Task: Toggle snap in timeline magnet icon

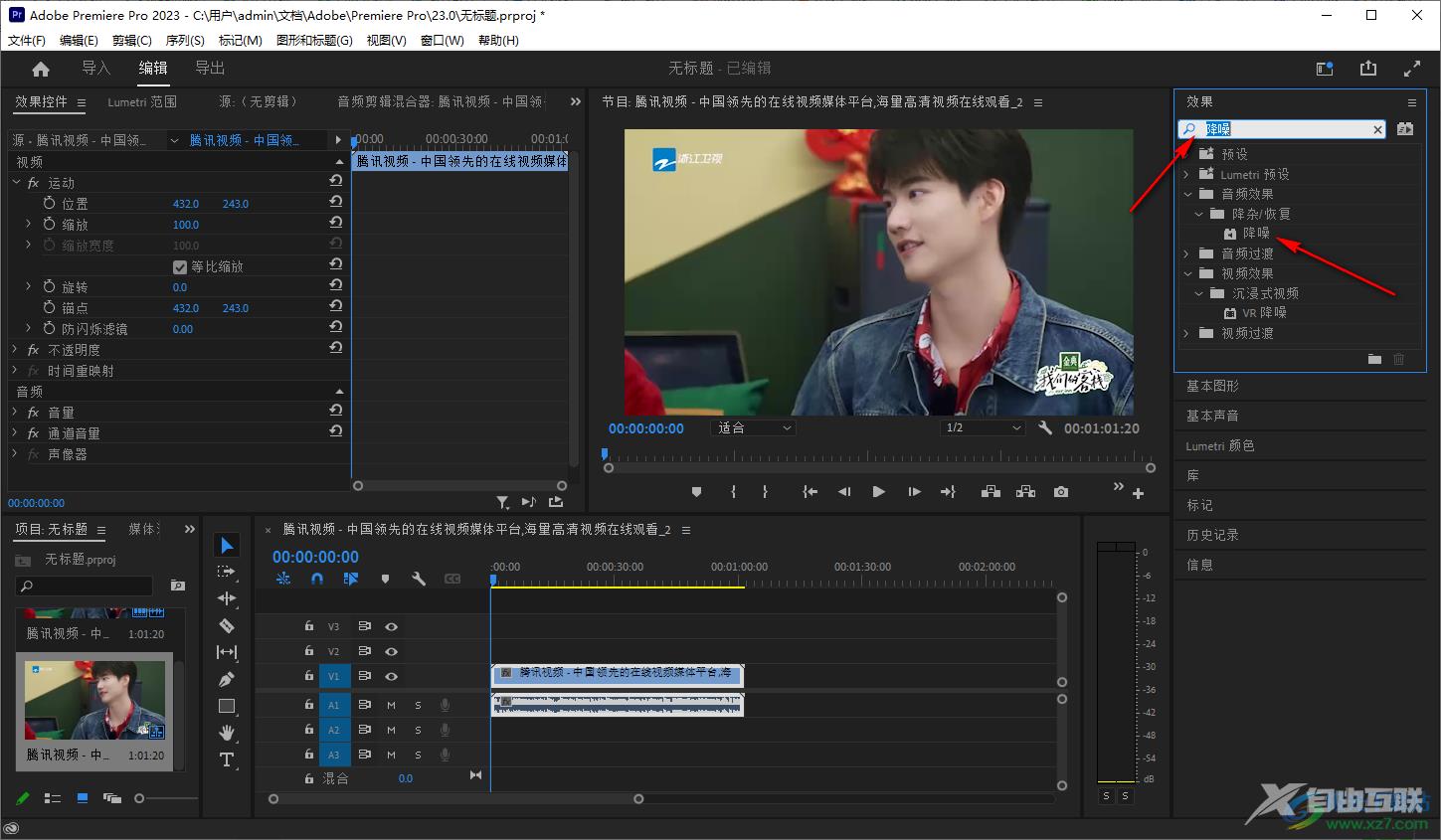Action: pyautogui.click(x=317, y=579)
